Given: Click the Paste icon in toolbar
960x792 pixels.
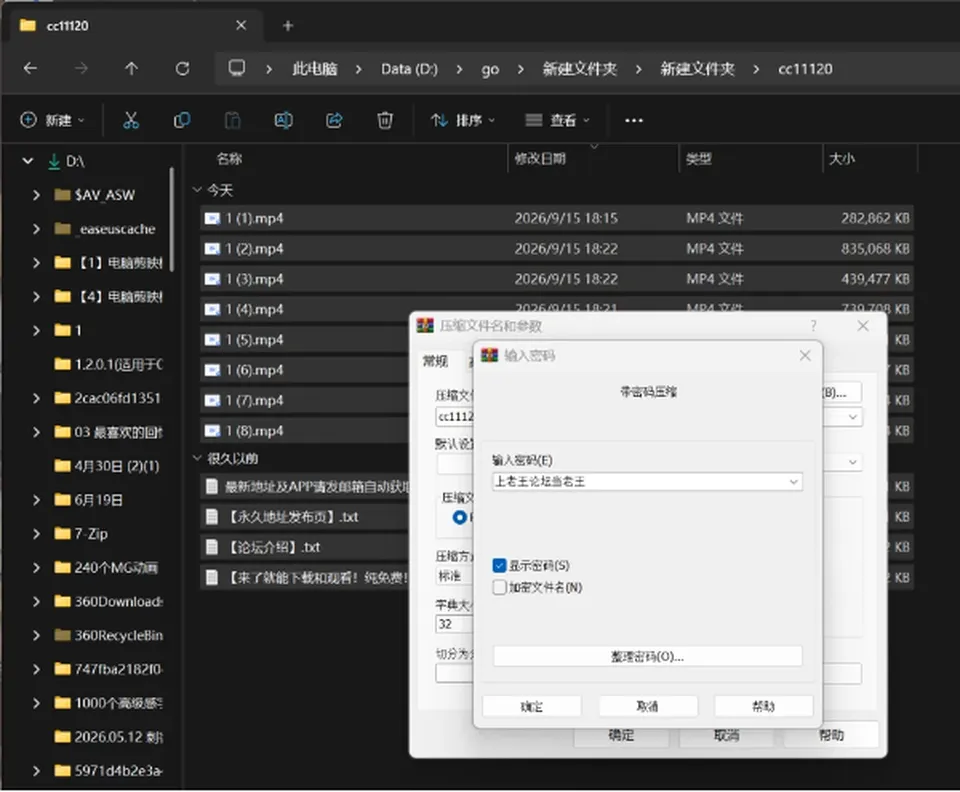Looking at the screenshot, I should (x=233, y=120).
